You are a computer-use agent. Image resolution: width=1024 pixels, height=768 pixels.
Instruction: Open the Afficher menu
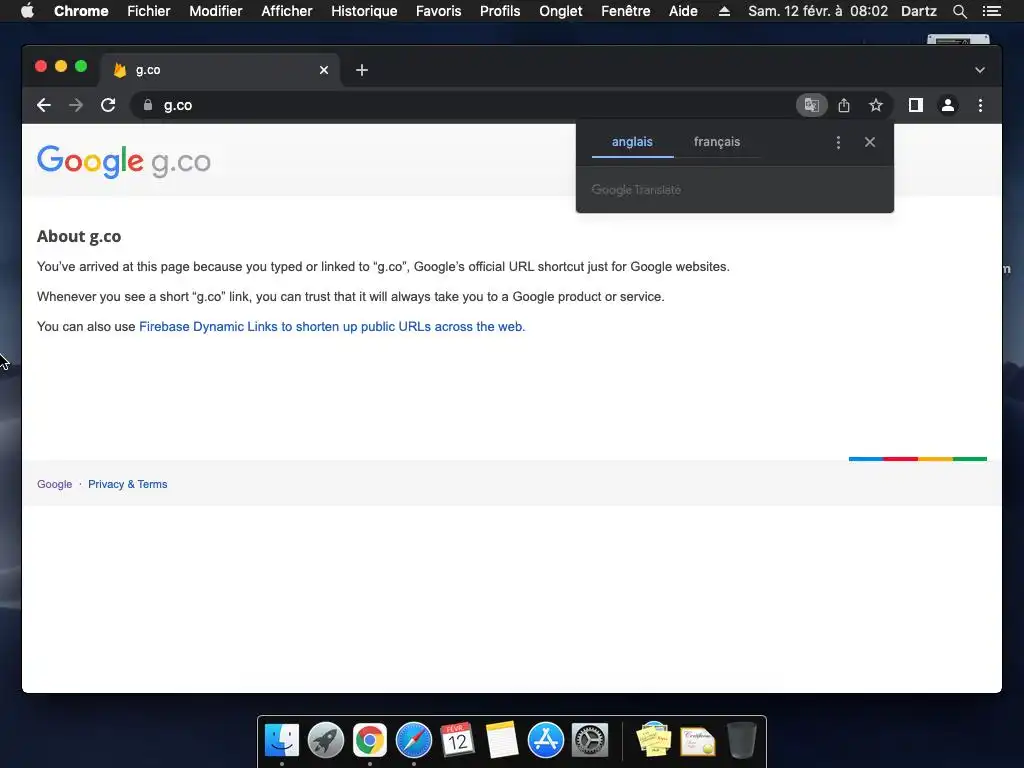tap(287, 11)
